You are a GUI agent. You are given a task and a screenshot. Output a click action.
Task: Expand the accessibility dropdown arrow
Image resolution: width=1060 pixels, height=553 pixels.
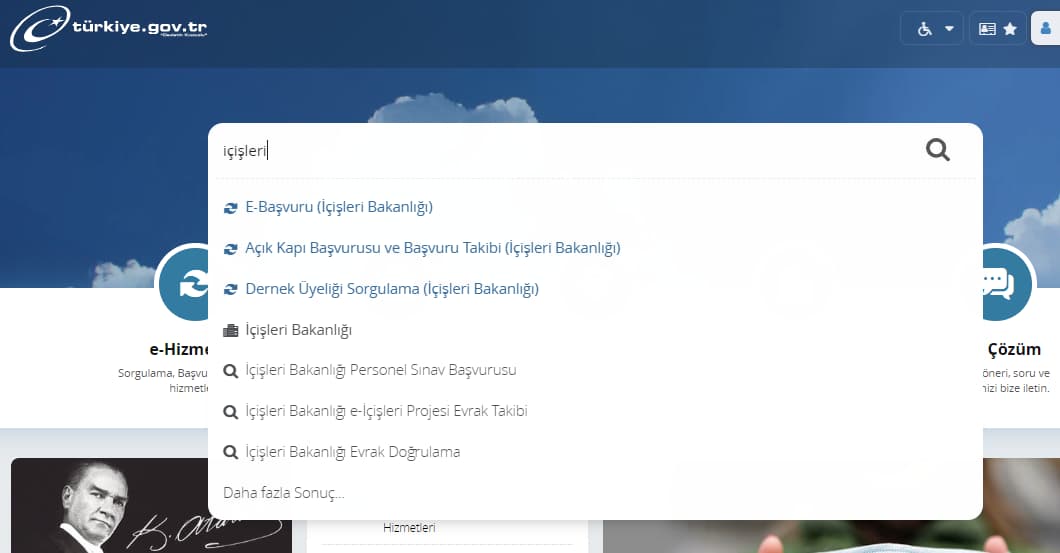(949, 29)
